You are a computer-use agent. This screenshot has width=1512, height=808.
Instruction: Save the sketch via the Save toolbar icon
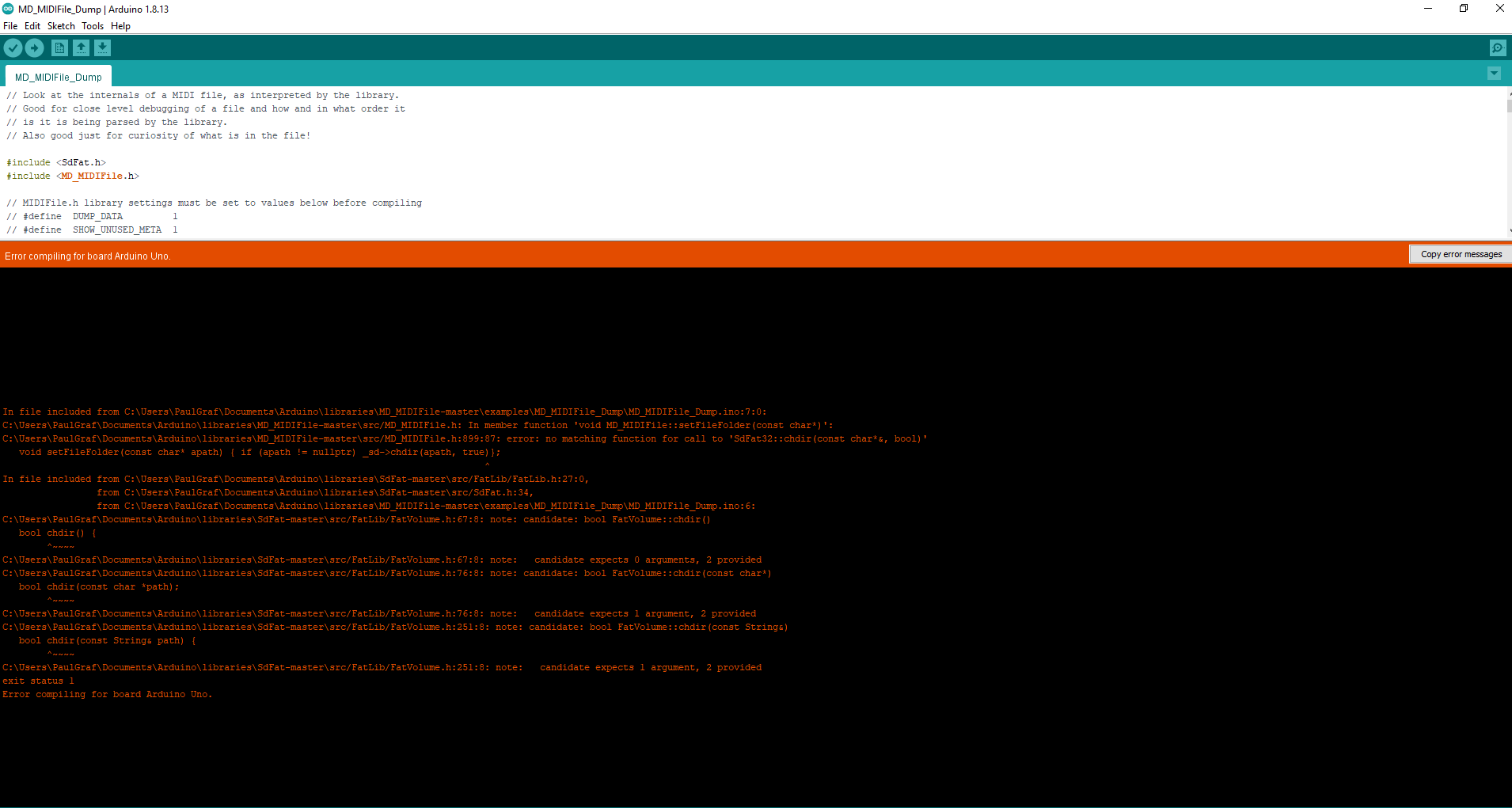(103, 47)
